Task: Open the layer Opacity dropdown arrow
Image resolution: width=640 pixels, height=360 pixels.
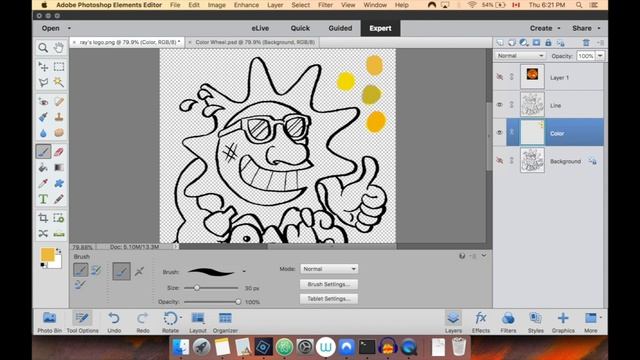Action: (600, 56)
